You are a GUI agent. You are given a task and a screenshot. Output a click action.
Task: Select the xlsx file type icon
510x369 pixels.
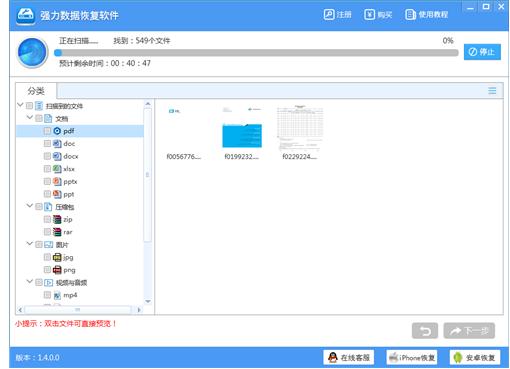57,169
